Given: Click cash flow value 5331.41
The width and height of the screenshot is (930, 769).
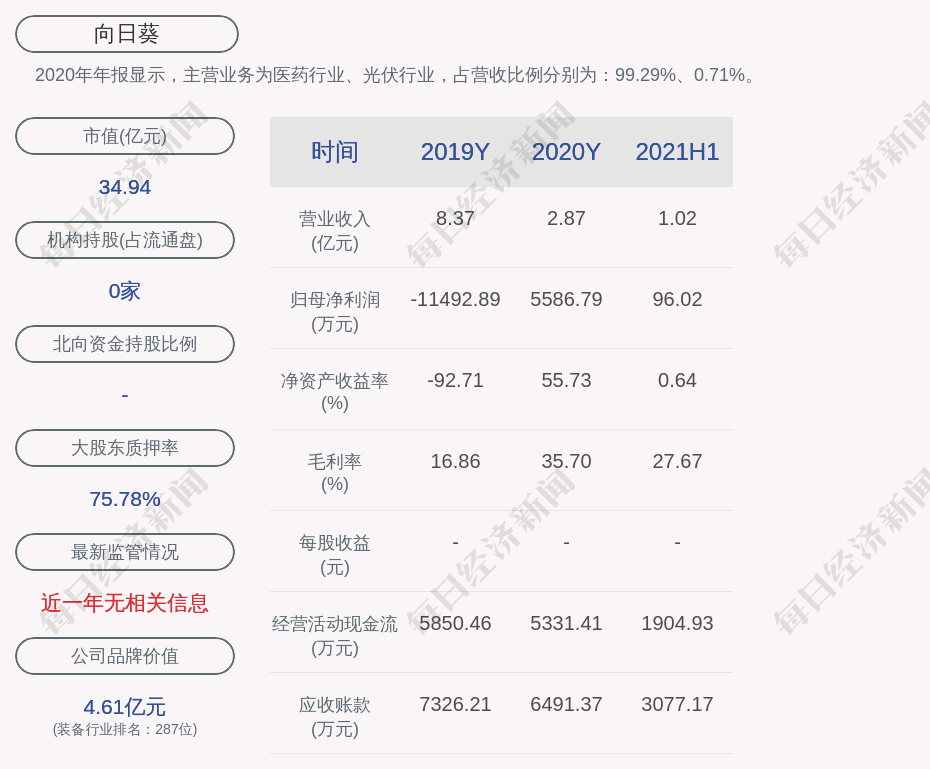Looking at the screenshot, I should [566, 623].
